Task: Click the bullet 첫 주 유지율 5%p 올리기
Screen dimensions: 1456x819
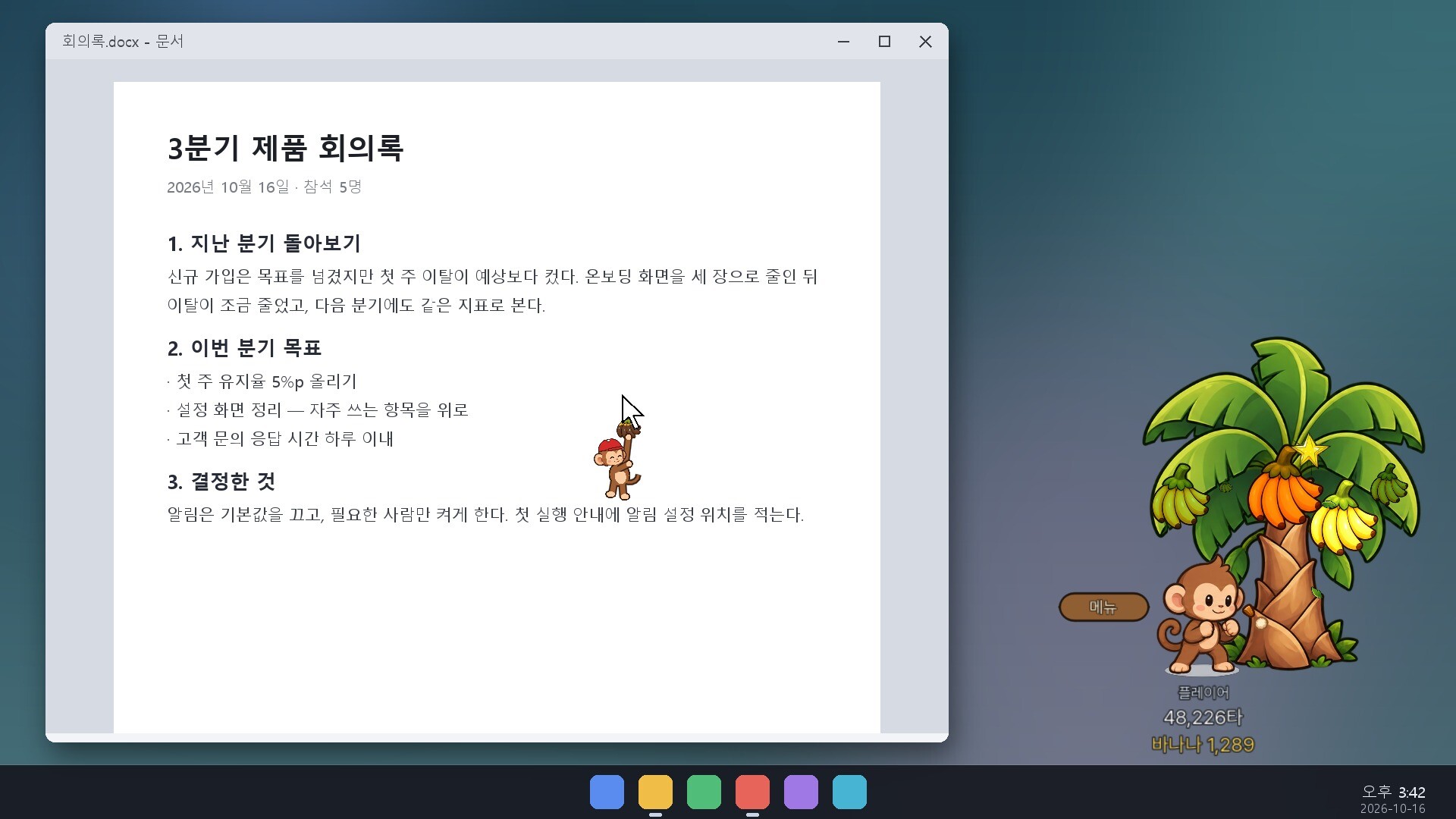Action: click(x=262, y=381)
